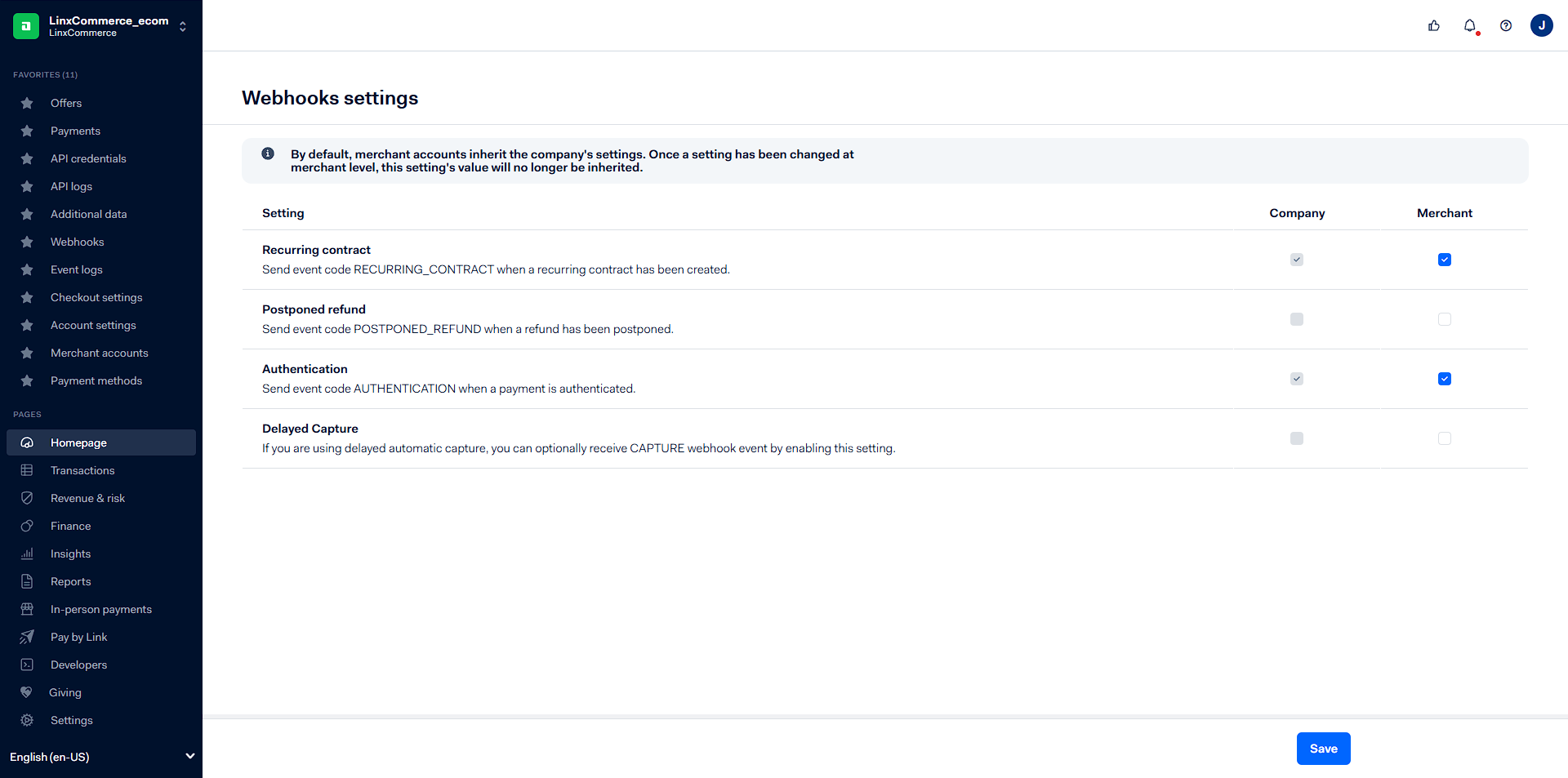Open the Developers page
This screenshot has height=778, width=1568.
point(78,665)
